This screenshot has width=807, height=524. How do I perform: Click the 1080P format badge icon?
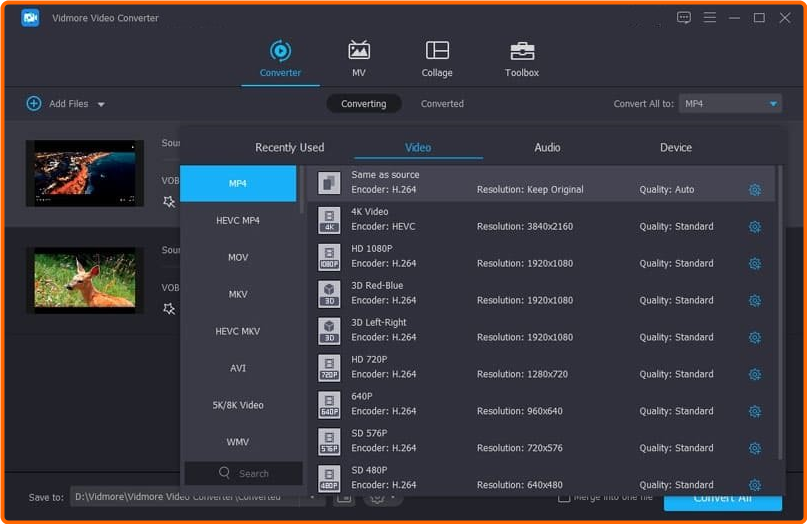point(329,257)
